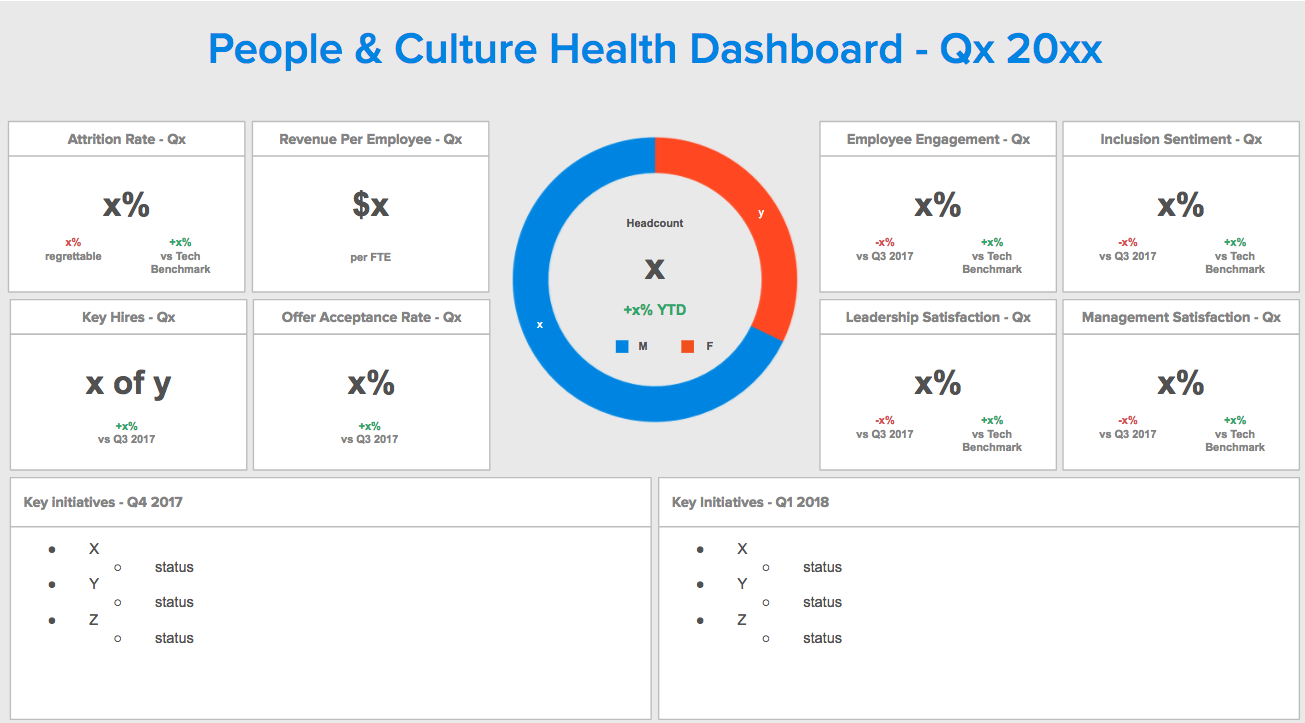Viewport: 1305px width, 723px height.
Task: Click the red regrettable x% in Attrition
Action: 73,242
